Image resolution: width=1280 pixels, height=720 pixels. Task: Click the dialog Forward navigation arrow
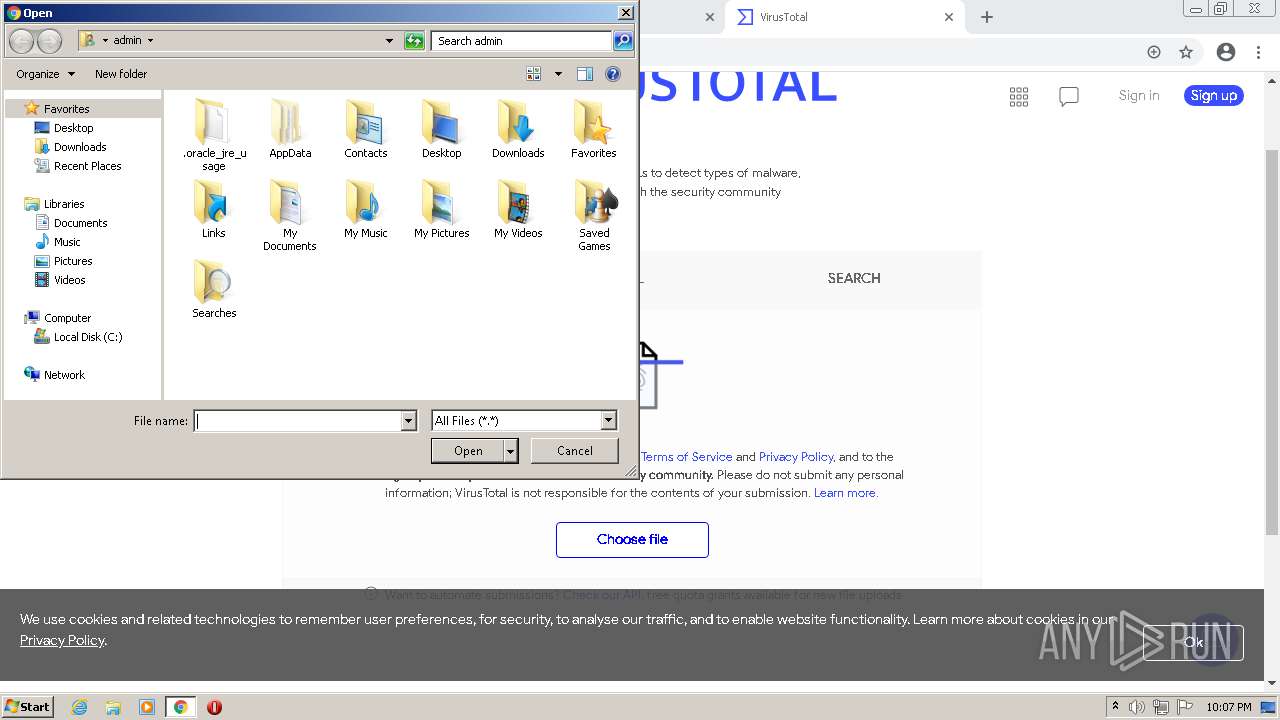point(49,41)
